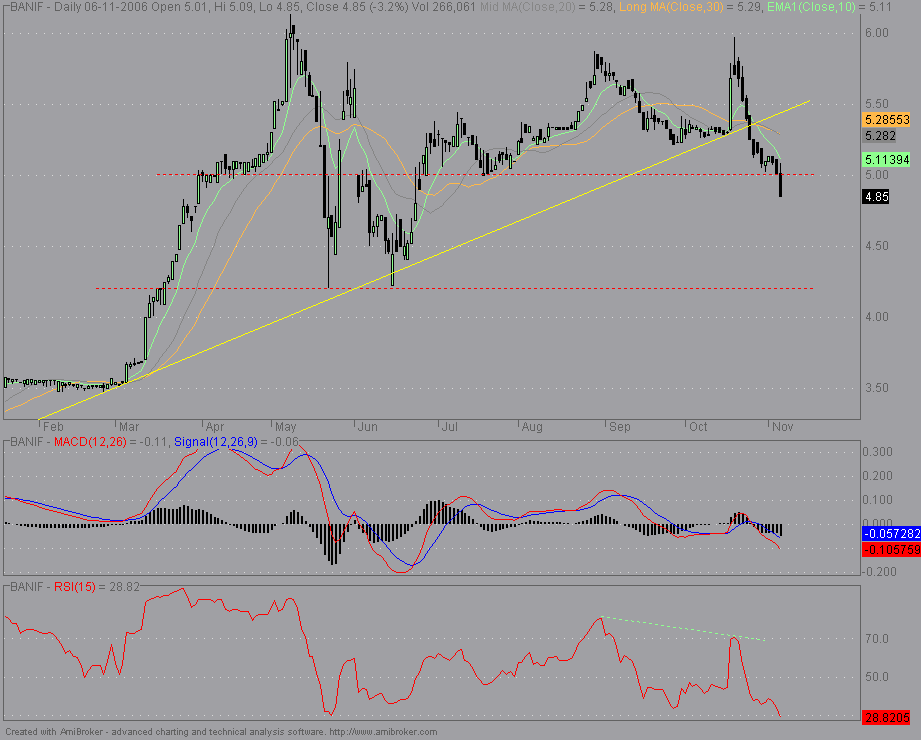Click the 50.0 RSI axis label

point(876,677)
